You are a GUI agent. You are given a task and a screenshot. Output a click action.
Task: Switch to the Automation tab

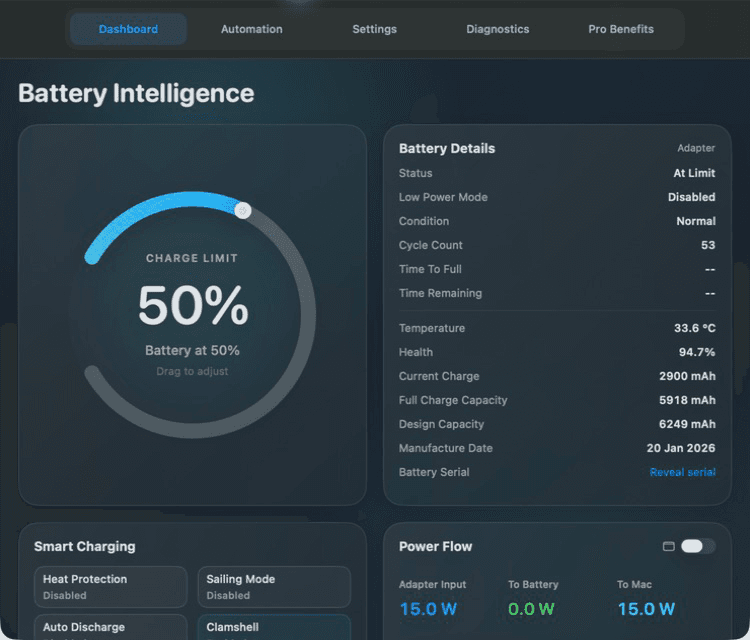[252, 29]
